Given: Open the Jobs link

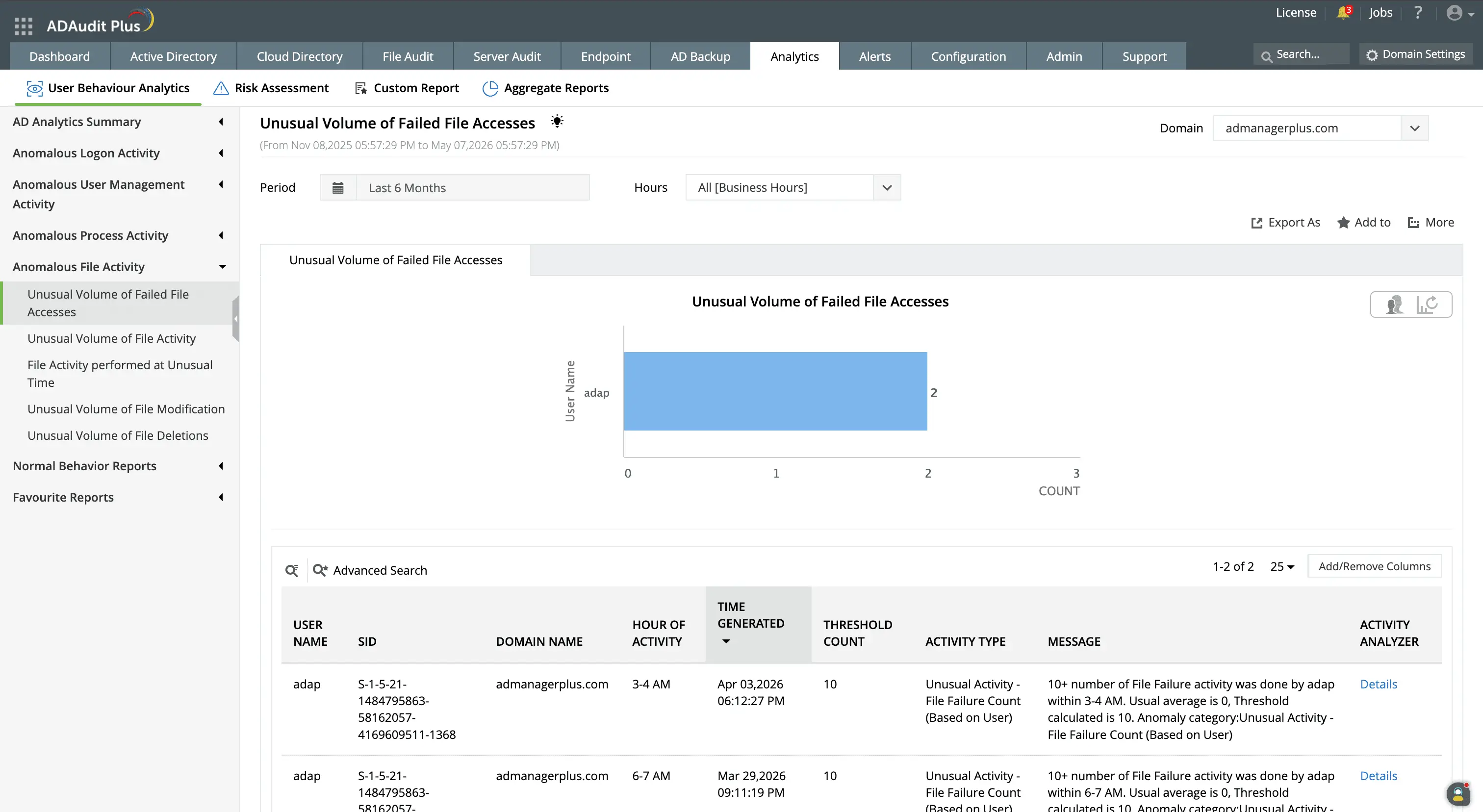Looking at the screenshot, I should tap(1381, 13).
